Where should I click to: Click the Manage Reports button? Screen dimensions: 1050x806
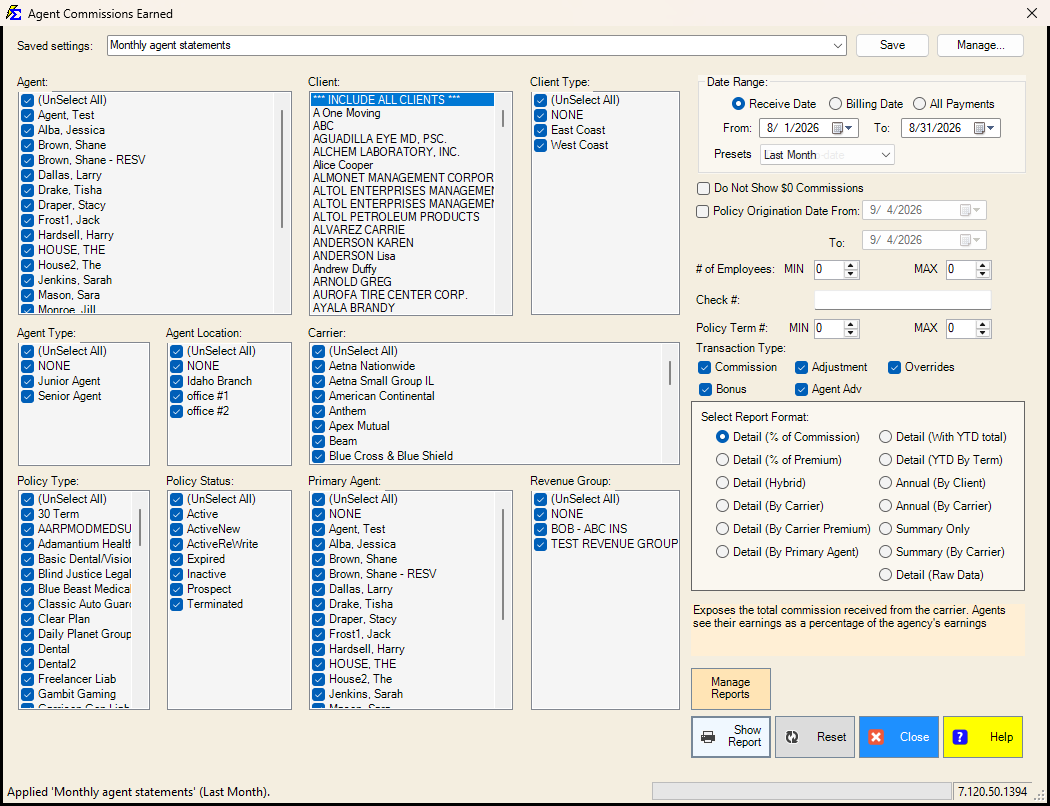(731, 689)
